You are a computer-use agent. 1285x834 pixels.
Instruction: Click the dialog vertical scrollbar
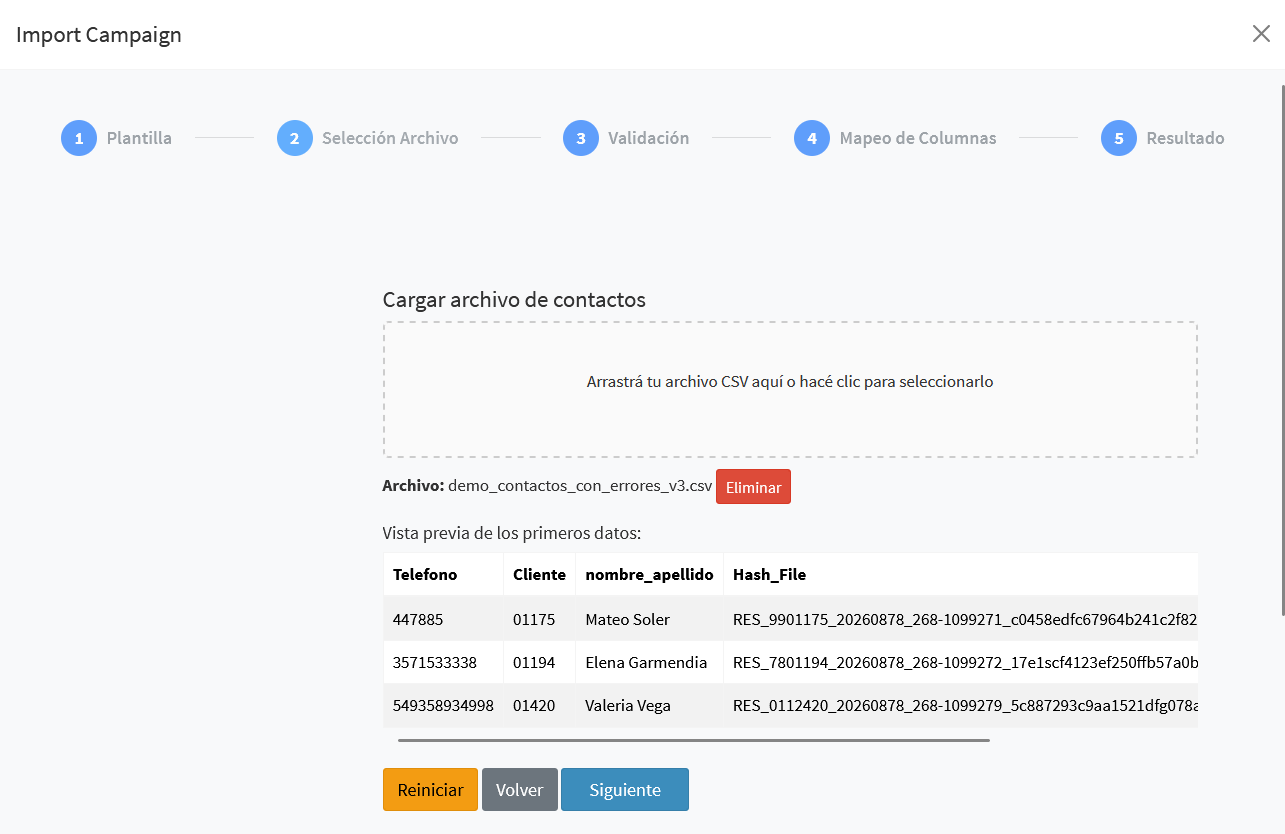tap(1282, 350)
